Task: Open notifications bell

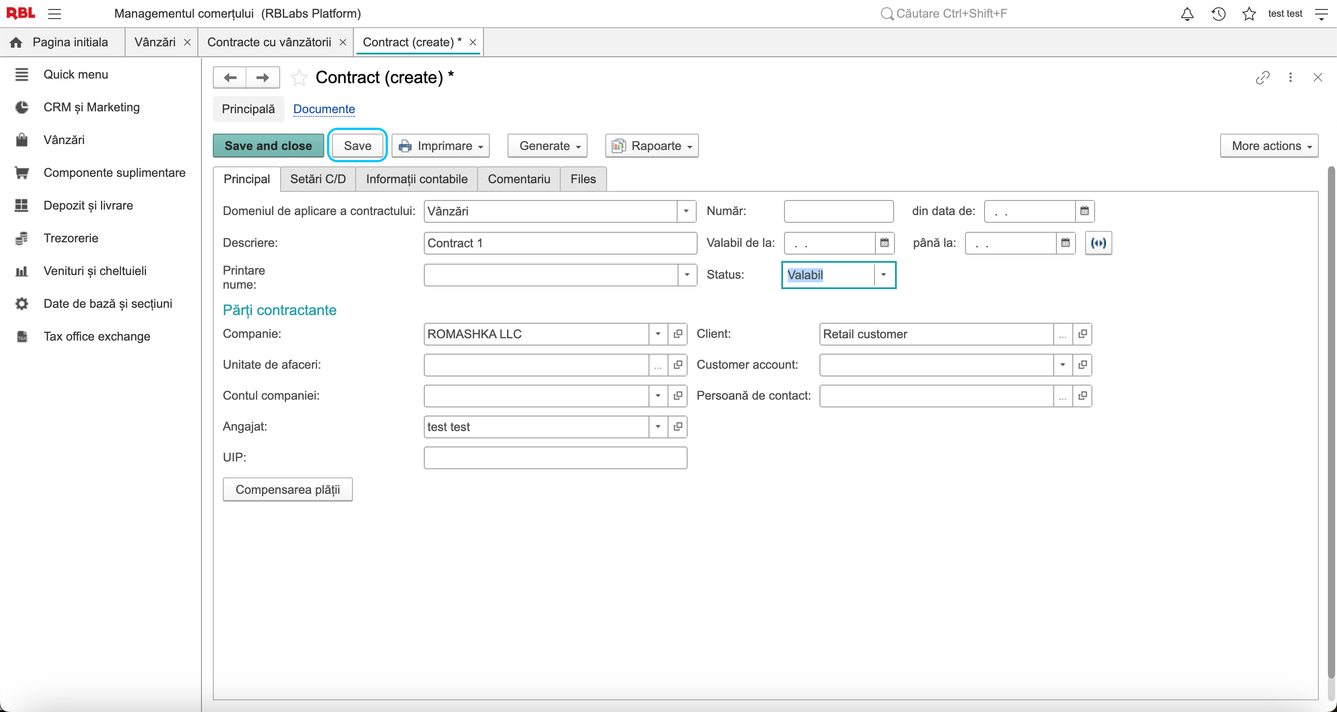Action: pyautogui.click(x=1187, y=14)
